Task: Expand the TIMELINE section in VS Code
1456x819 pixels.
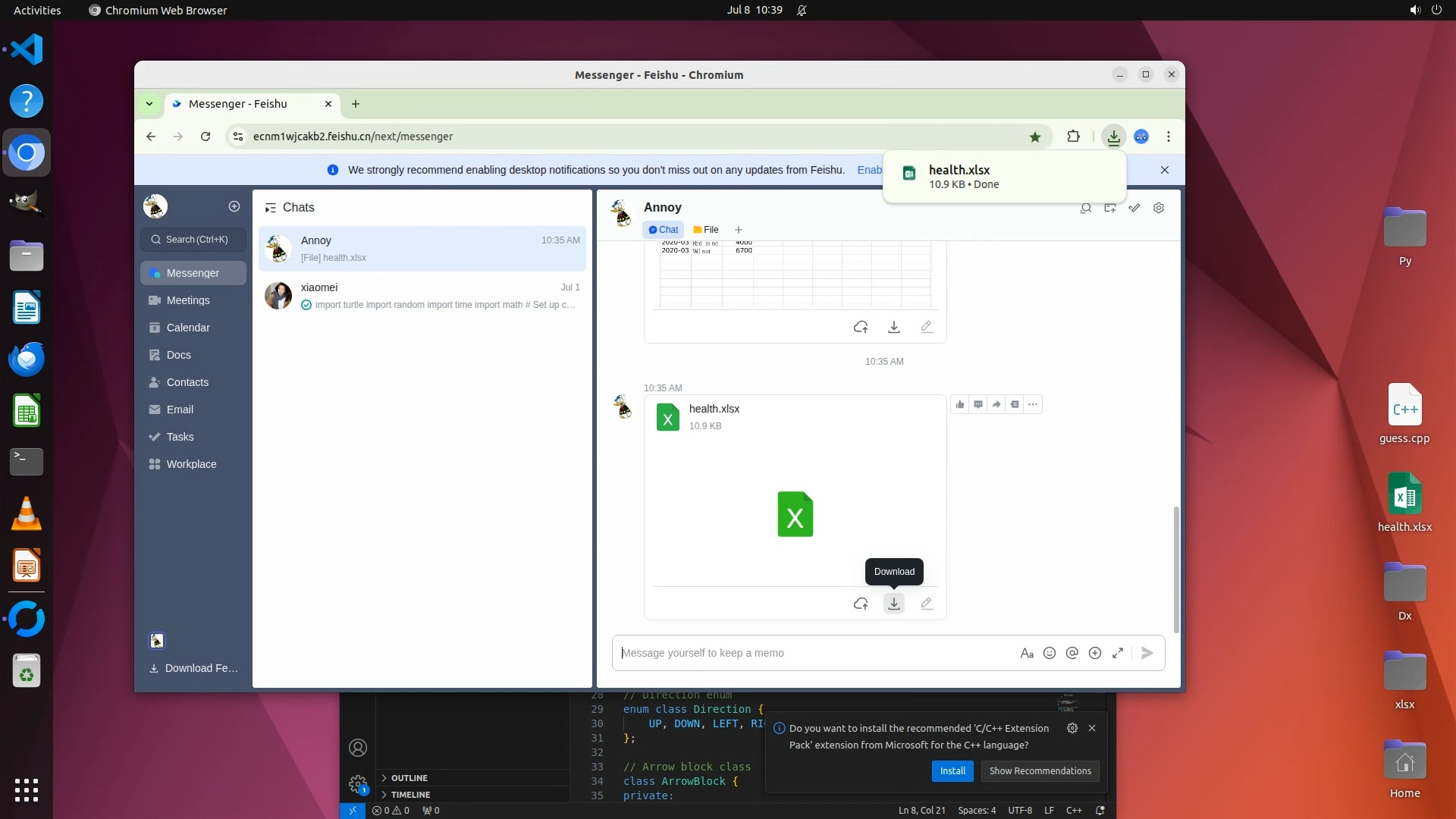Action: pos(410,795)
